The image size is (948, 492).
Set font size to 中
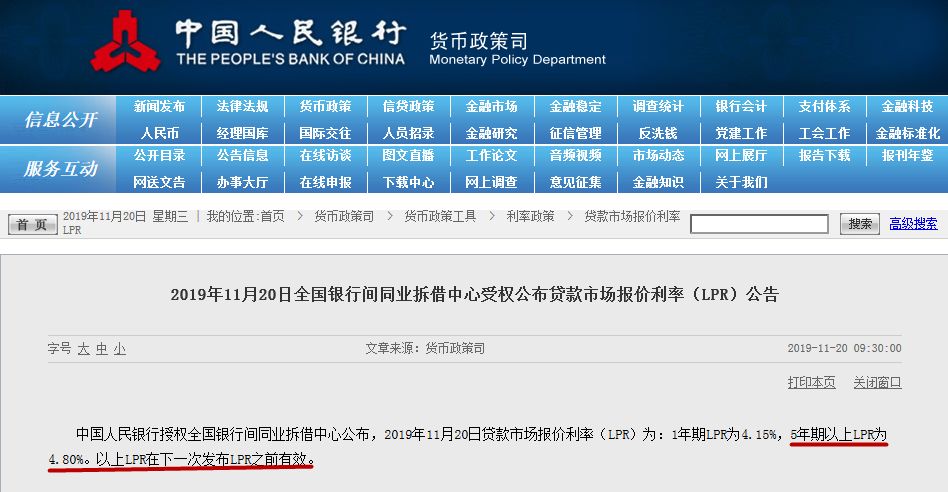coord(102,349)
